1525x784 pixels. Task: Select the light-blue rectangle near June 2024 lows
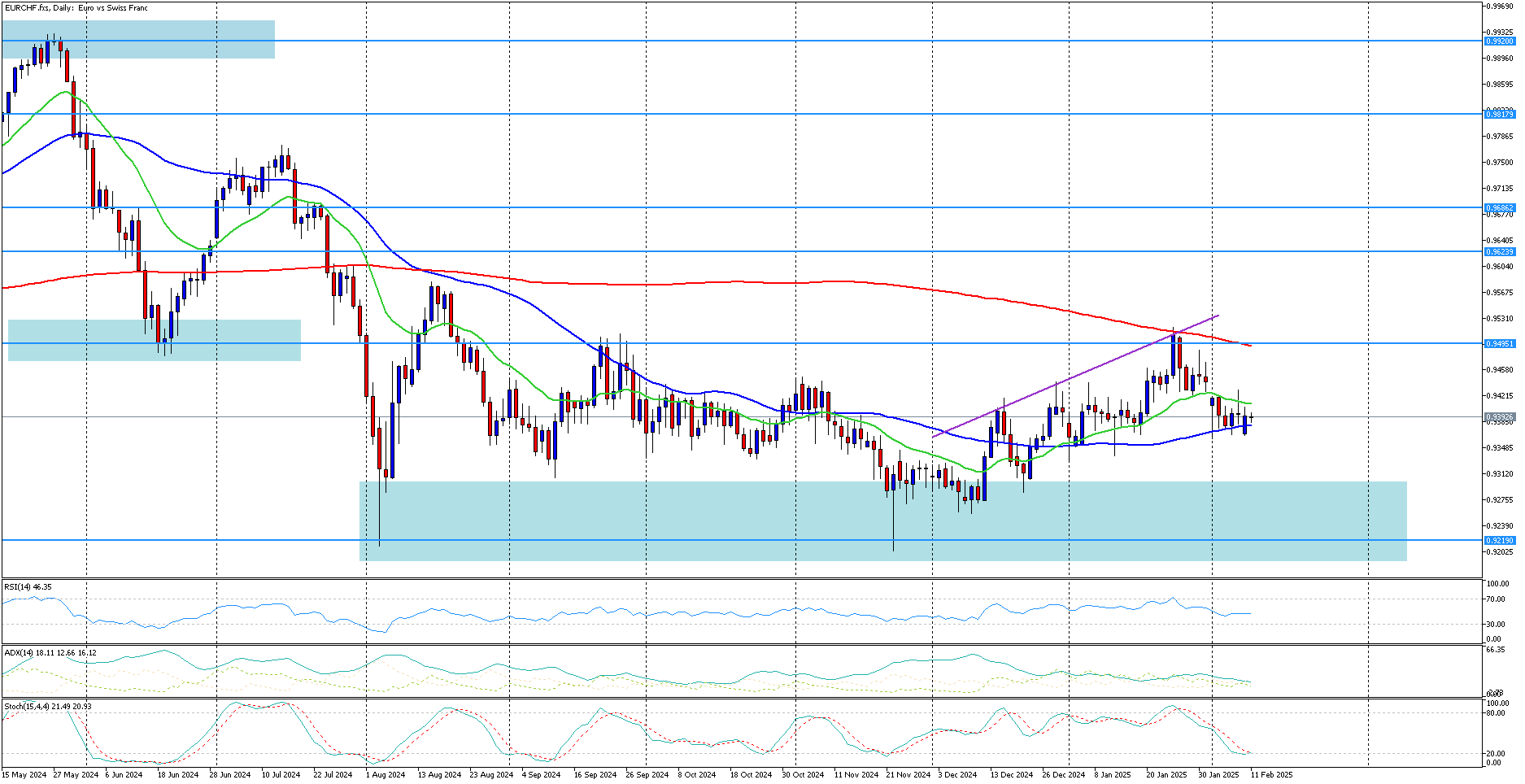pos(155,340)
